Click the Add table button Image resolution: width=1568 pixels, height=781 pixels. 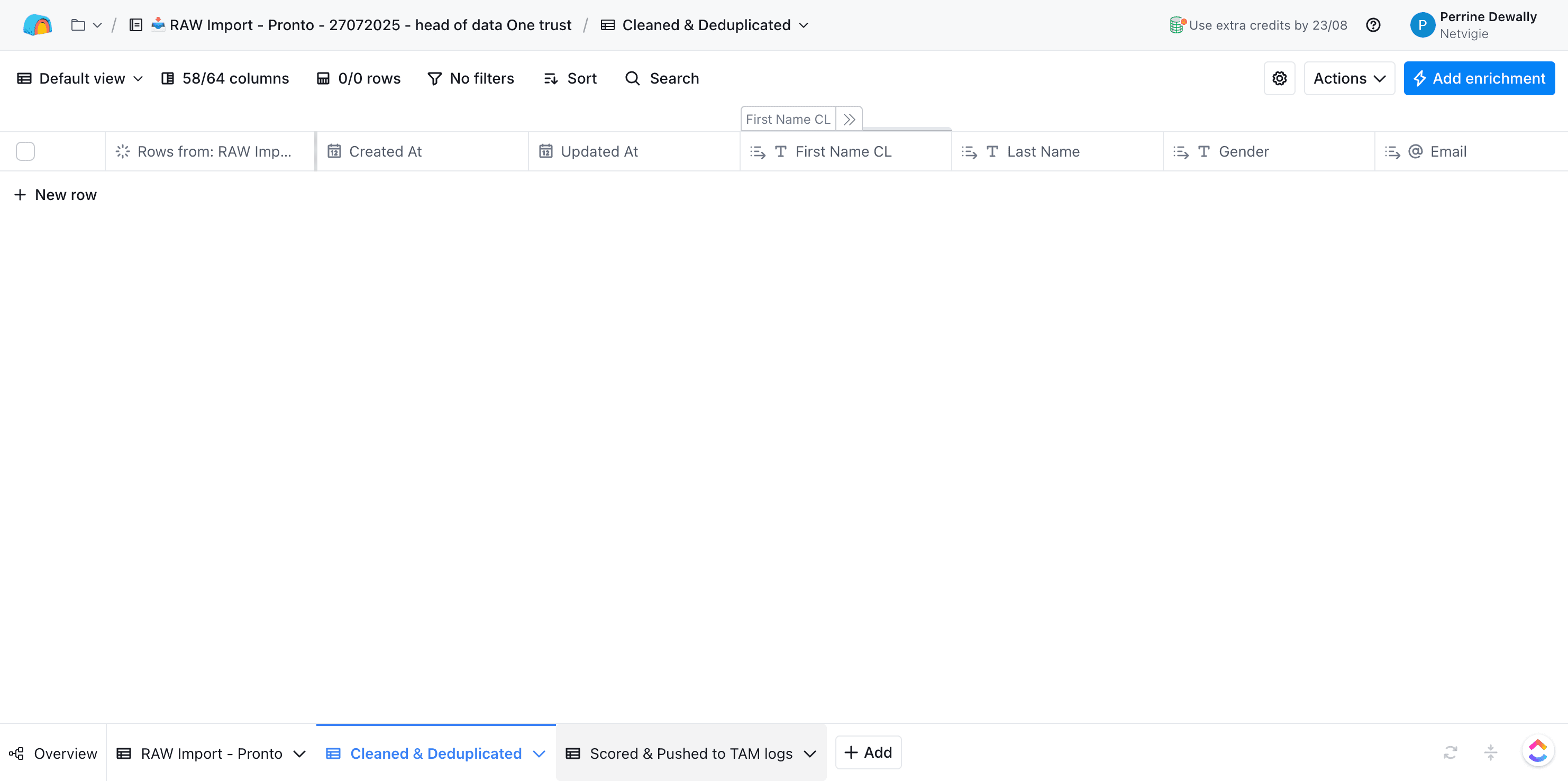point(868,752)
